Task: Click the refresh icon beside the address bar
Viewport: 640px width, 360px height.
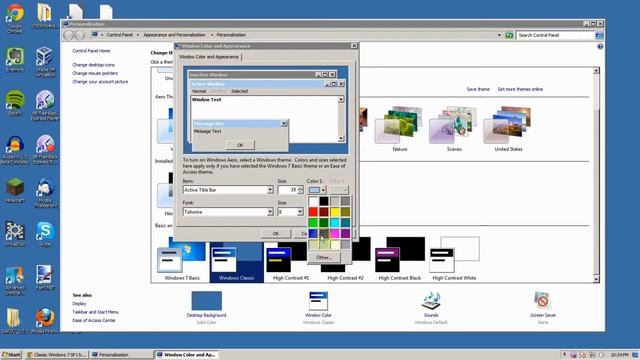Action: 509,35
